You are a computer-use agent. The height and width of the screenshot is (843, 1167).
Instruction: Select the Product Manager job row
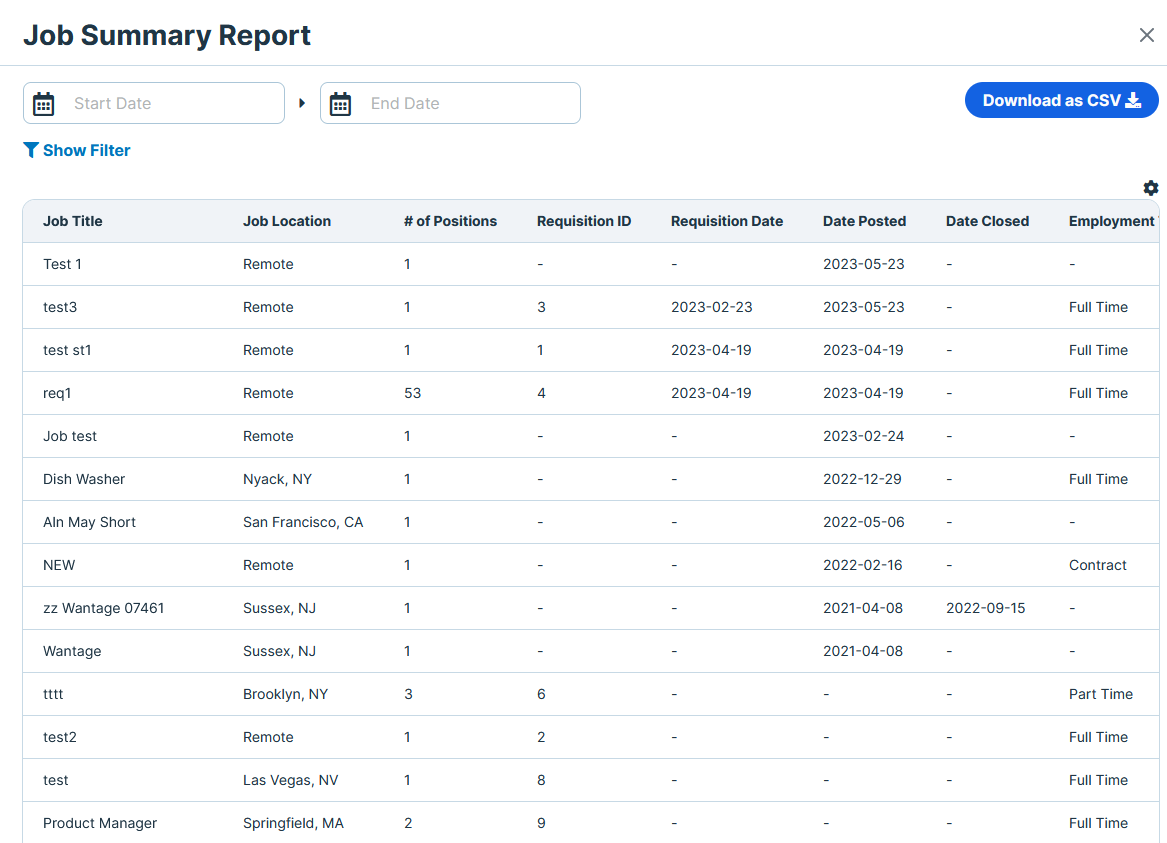[100, 823]
